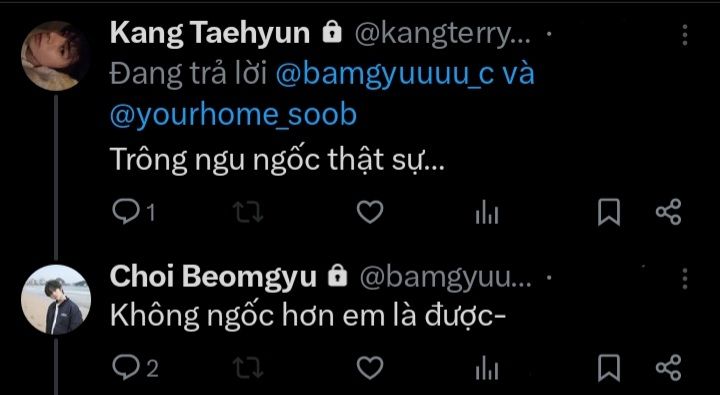Like Kang Taehyun's tweet
This screenshot has width=720, height=395.
pyautogui.click(x=370, y=213)
